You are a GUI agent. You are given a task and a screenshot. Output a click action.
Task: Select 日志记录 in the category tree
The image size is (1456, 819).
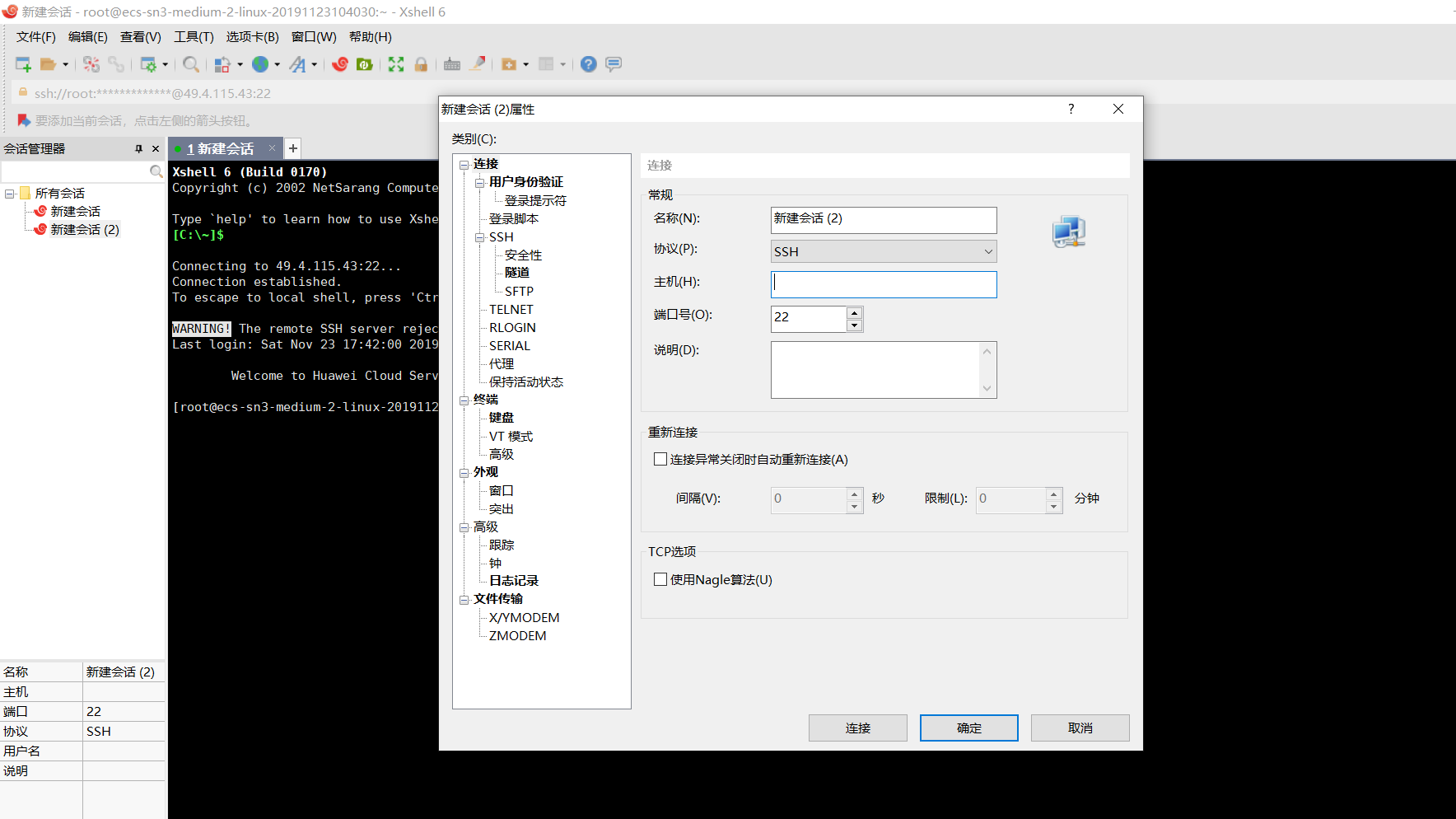point(514,581)
